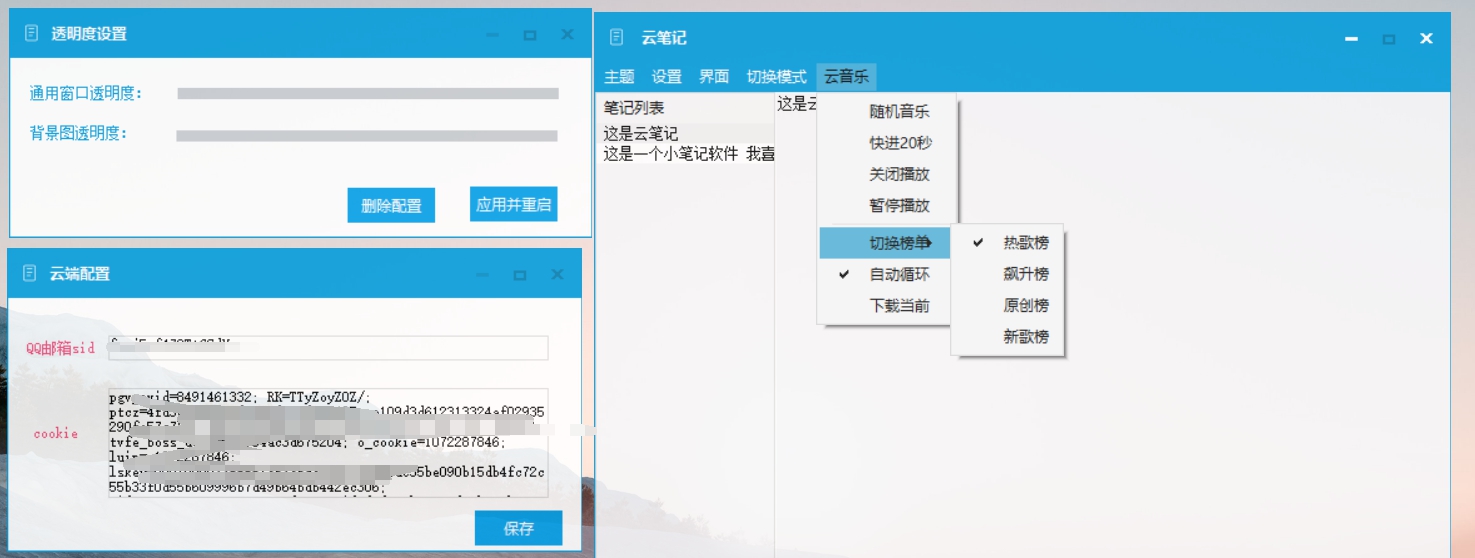Click the 应用并重启 button
Viewport: 1475px width, 558px height.
[x=513, y=204]
